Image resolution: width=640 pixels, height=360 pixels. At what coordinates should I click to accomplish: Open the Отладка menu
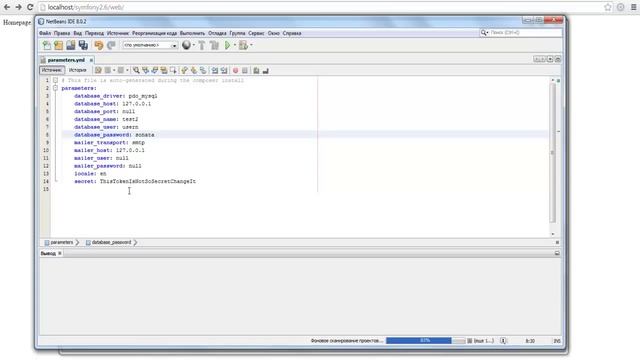217,33
